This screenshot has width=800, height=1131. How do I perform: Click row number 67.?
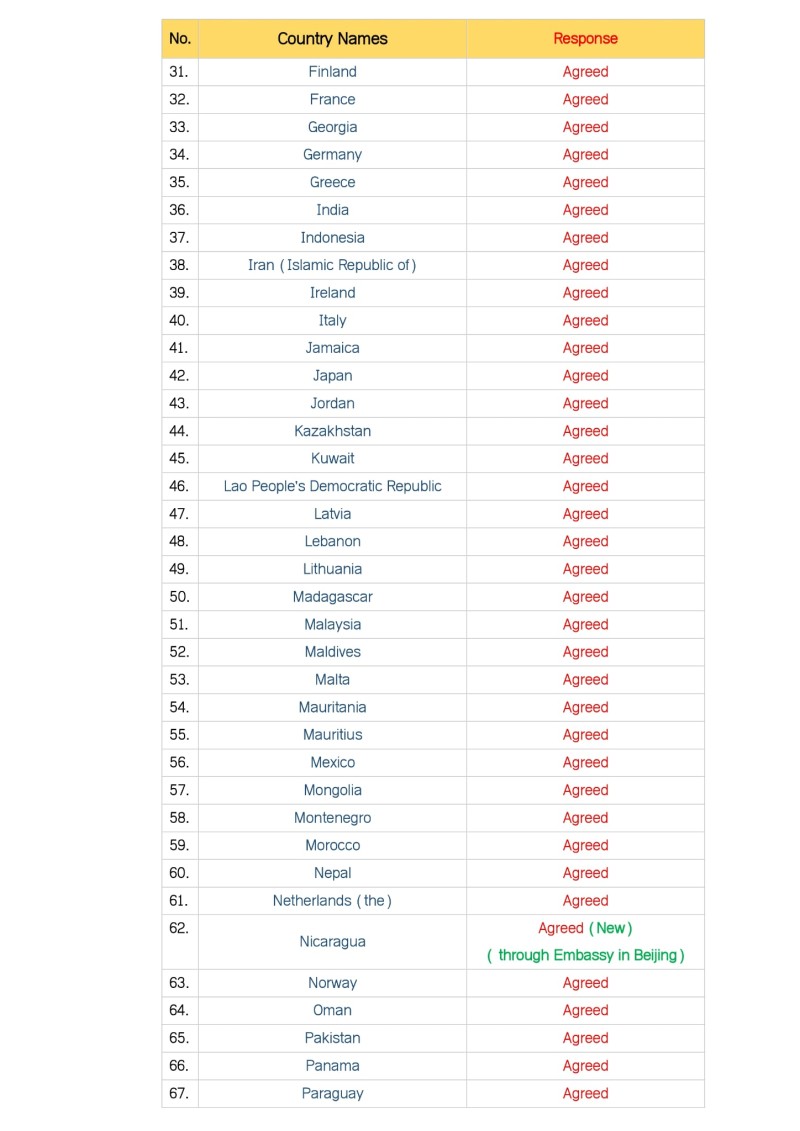click(179, 1093)
